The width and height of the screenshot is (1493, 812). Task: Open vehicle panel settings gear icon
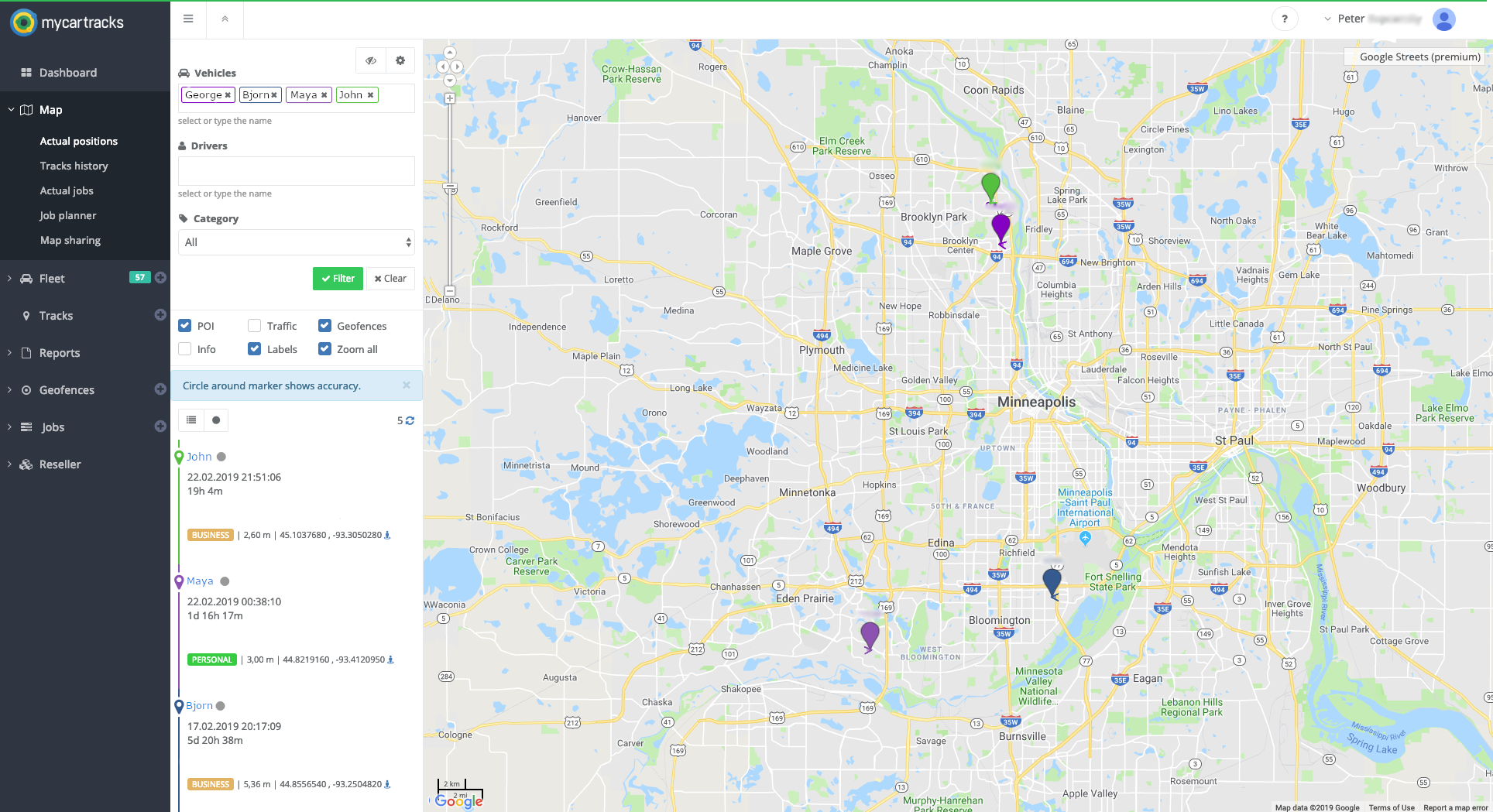pyautogui.click(x=400, y=60)
